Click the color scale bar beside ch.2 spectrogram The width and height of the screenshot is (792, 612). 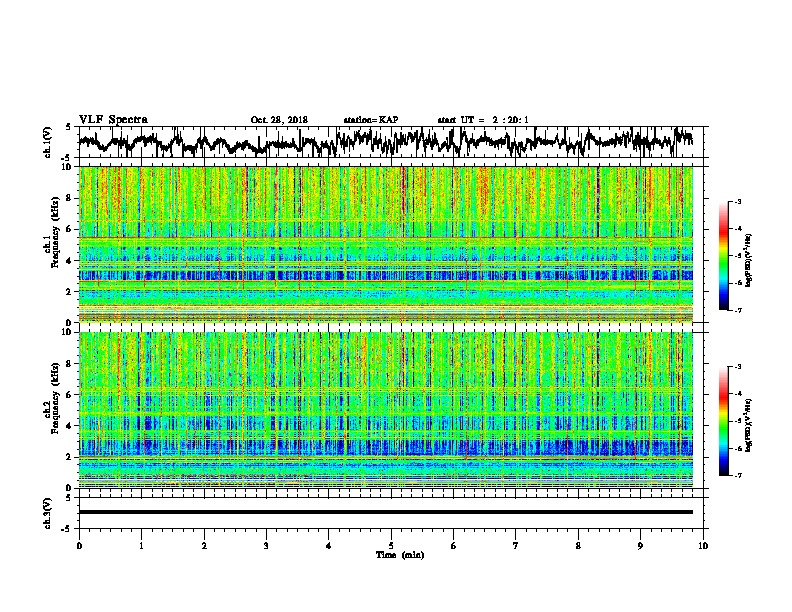point(724,421)
